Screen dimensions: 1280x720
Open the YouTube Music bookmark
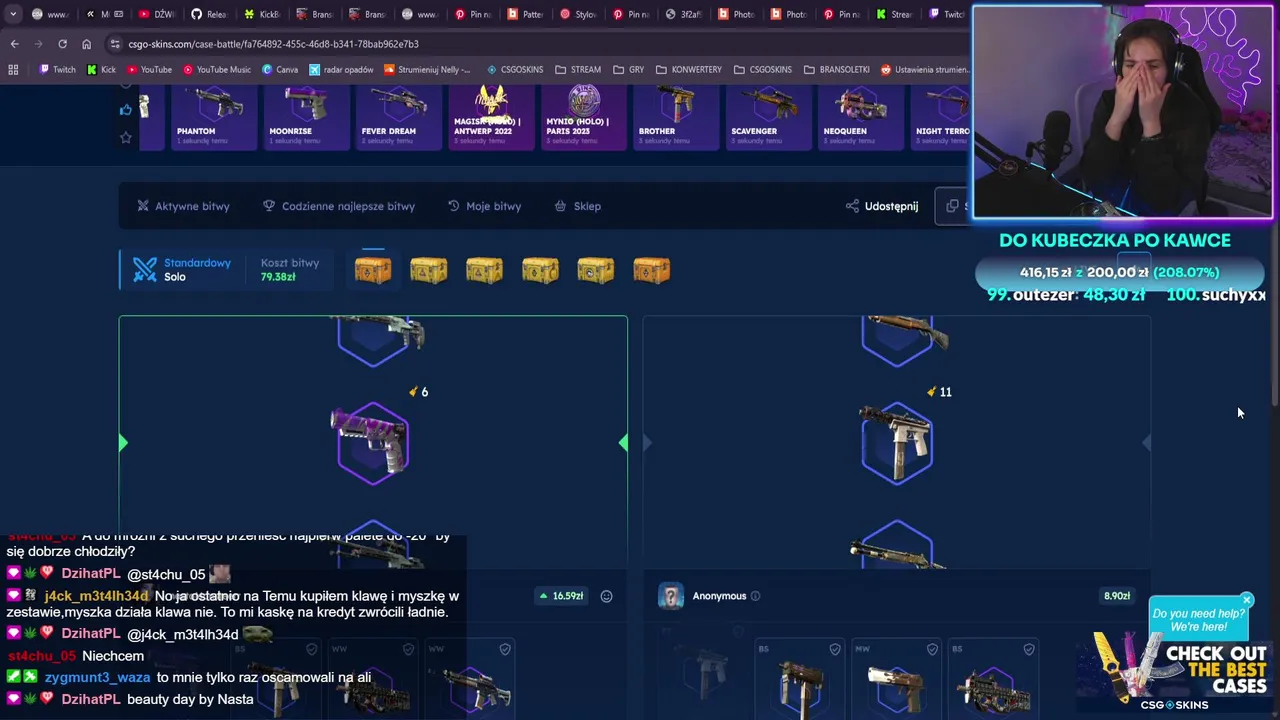point(217,70)
